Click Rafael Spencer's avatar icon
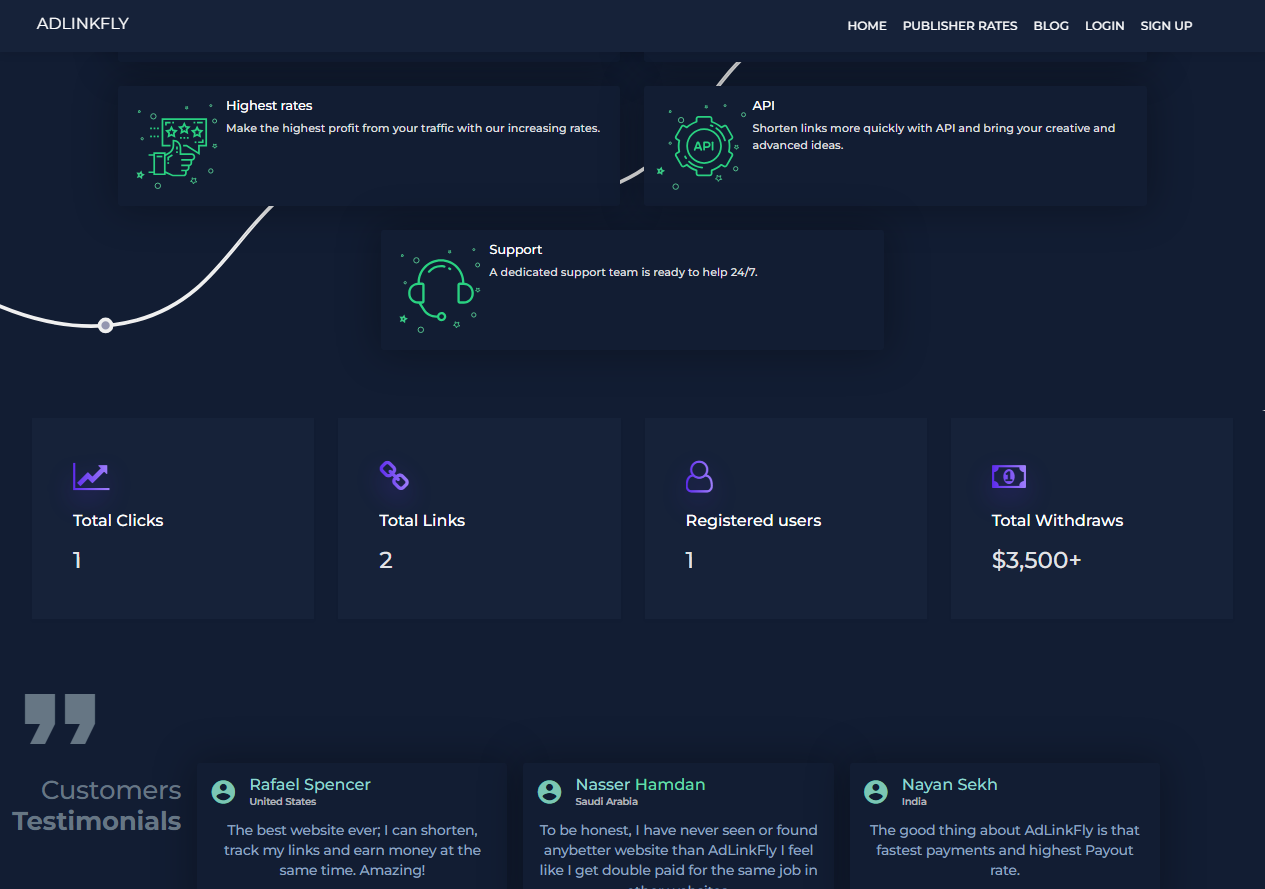 [224, 792]
